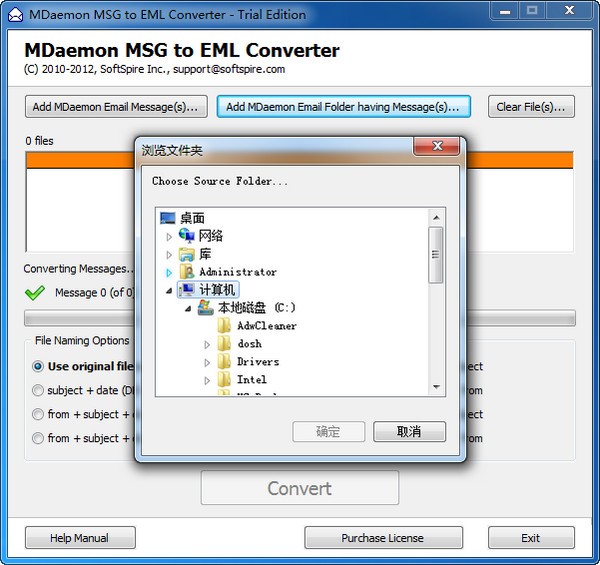The height and width of the screenshot is (565, 600).
Task: Select the 库 tree item label
Action: pyautogui.click(x=205, y=254)
